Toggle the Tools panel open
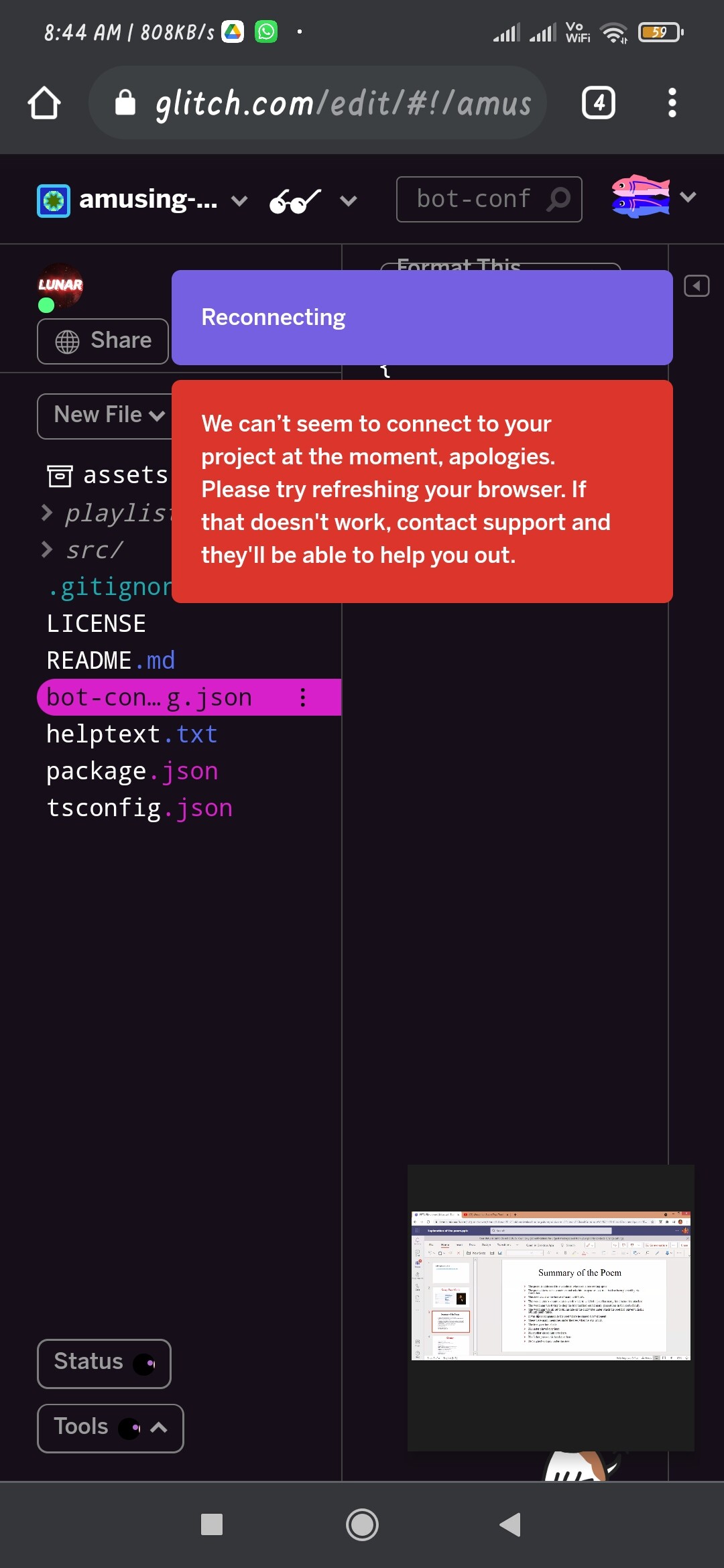724x1568 pixels. pyautogui.click(x=111, y=1428)
